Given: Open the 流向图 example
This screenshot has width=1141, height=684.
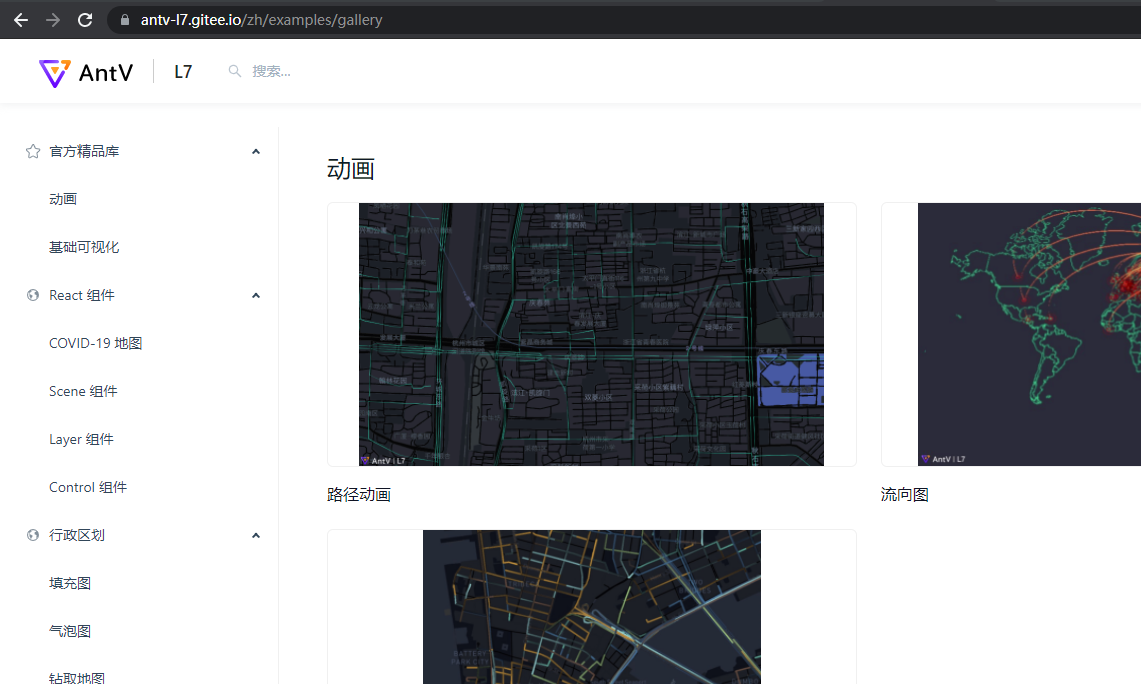Looking at the screenshot, I should [904, 493].
